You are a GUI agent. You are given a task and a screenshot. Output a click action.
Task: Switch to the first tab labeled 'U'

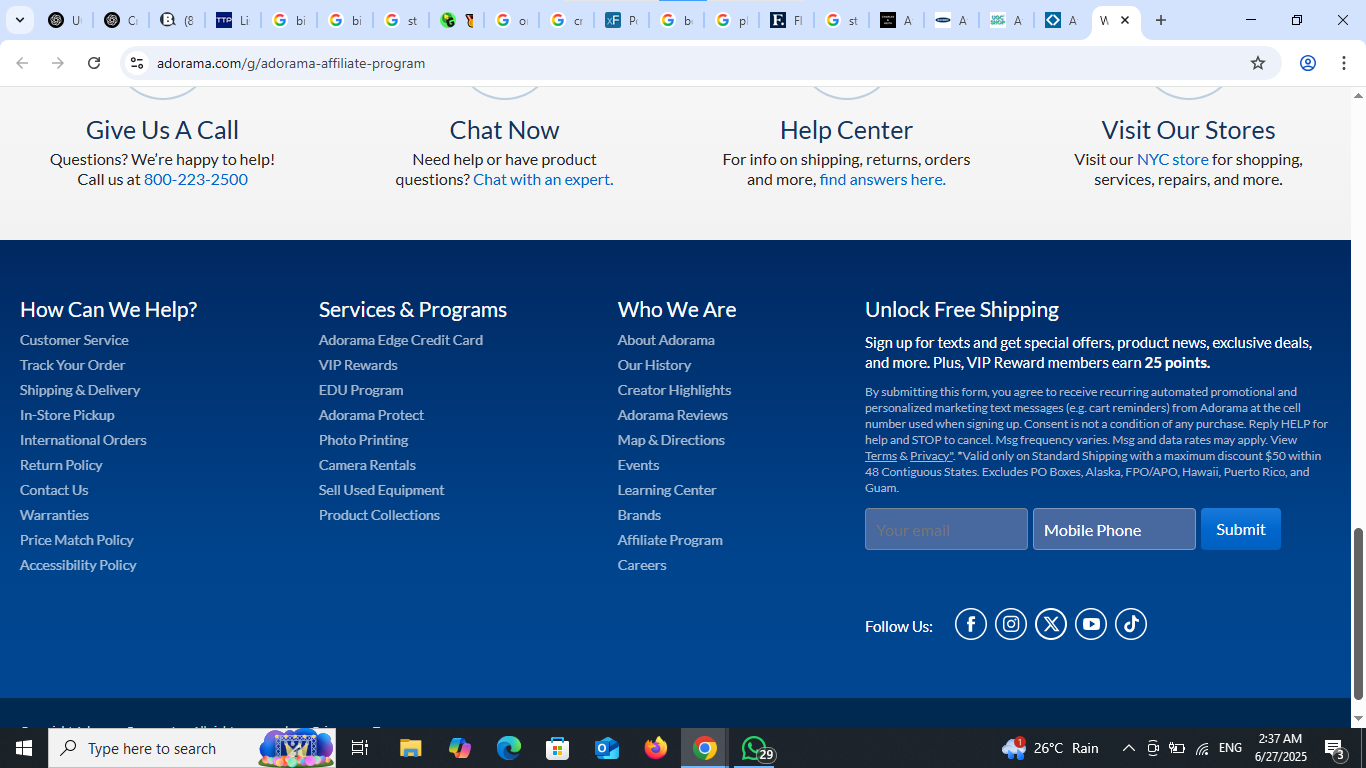click(x=65, y=20)
